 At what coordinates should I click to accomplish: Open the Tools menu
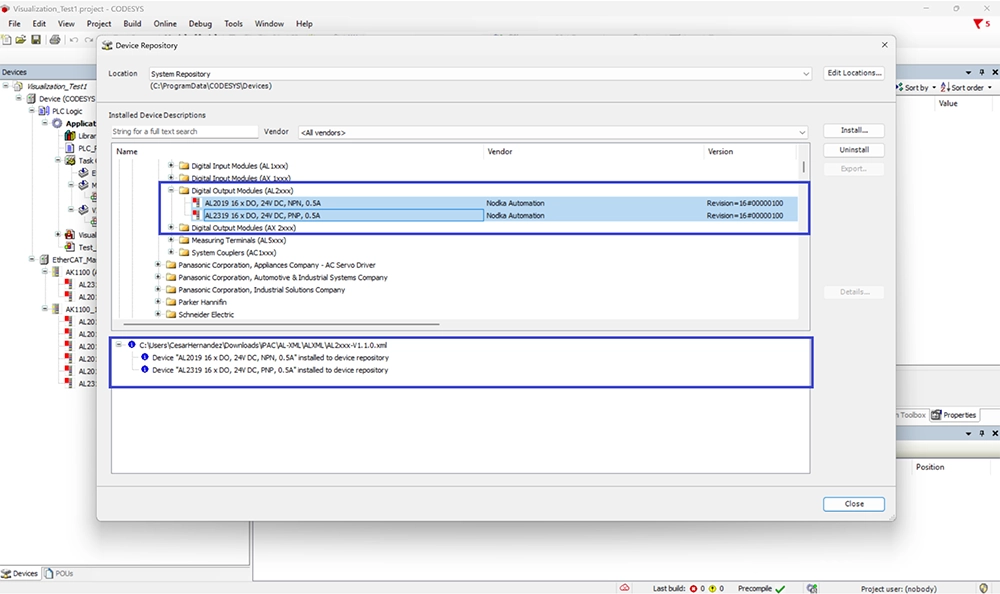233,24
